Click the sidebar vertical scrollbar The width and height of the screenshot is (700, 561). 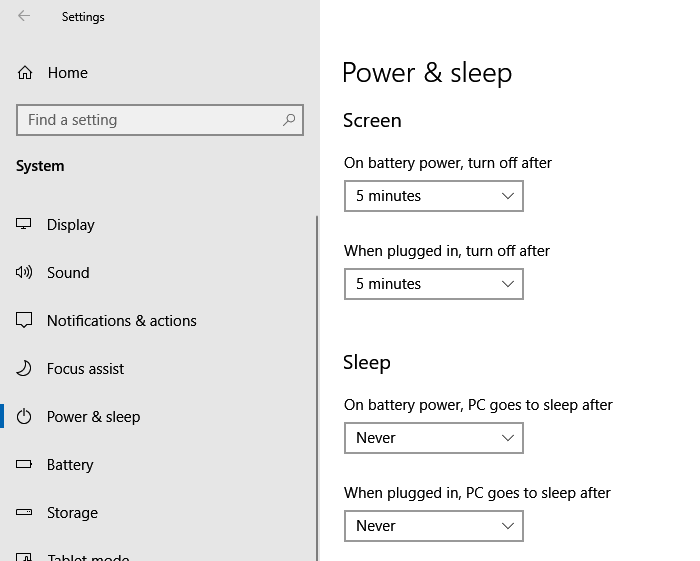pos(317,388)
